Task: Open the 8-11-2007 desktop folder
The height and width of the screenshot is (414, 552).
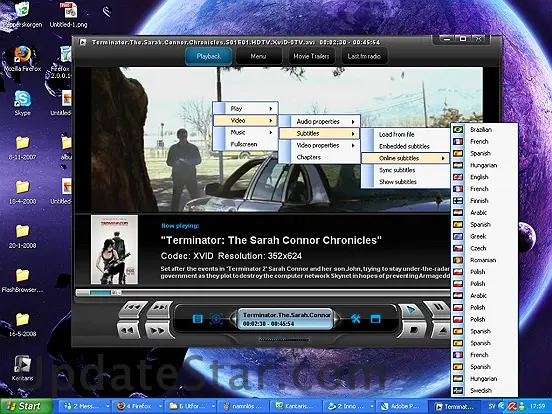Action: click(x=23, y=148)
